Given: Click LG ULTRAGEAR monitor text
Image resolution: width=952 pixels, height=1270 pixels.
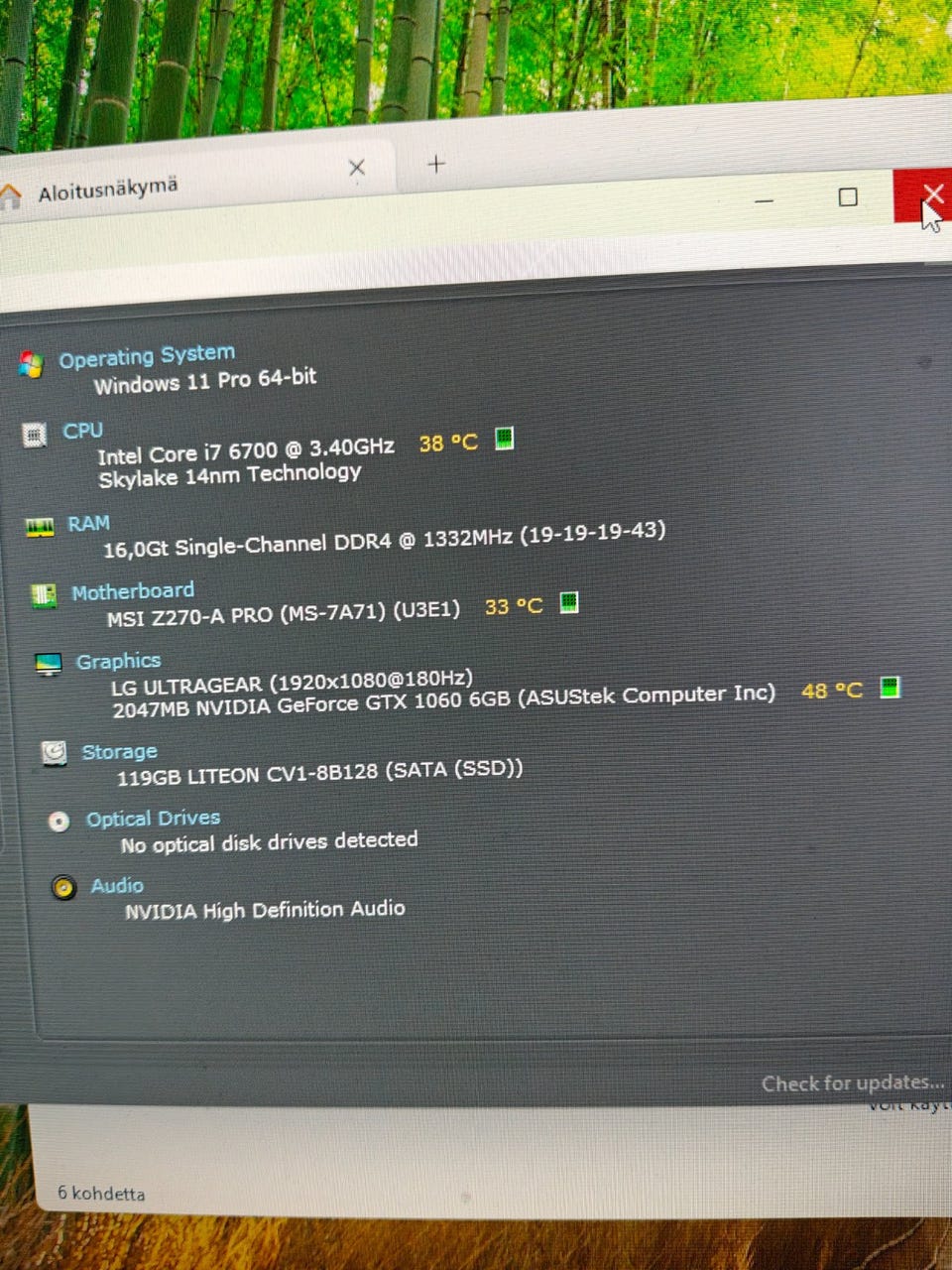Looking at the screenshot, I should point(292,683).
